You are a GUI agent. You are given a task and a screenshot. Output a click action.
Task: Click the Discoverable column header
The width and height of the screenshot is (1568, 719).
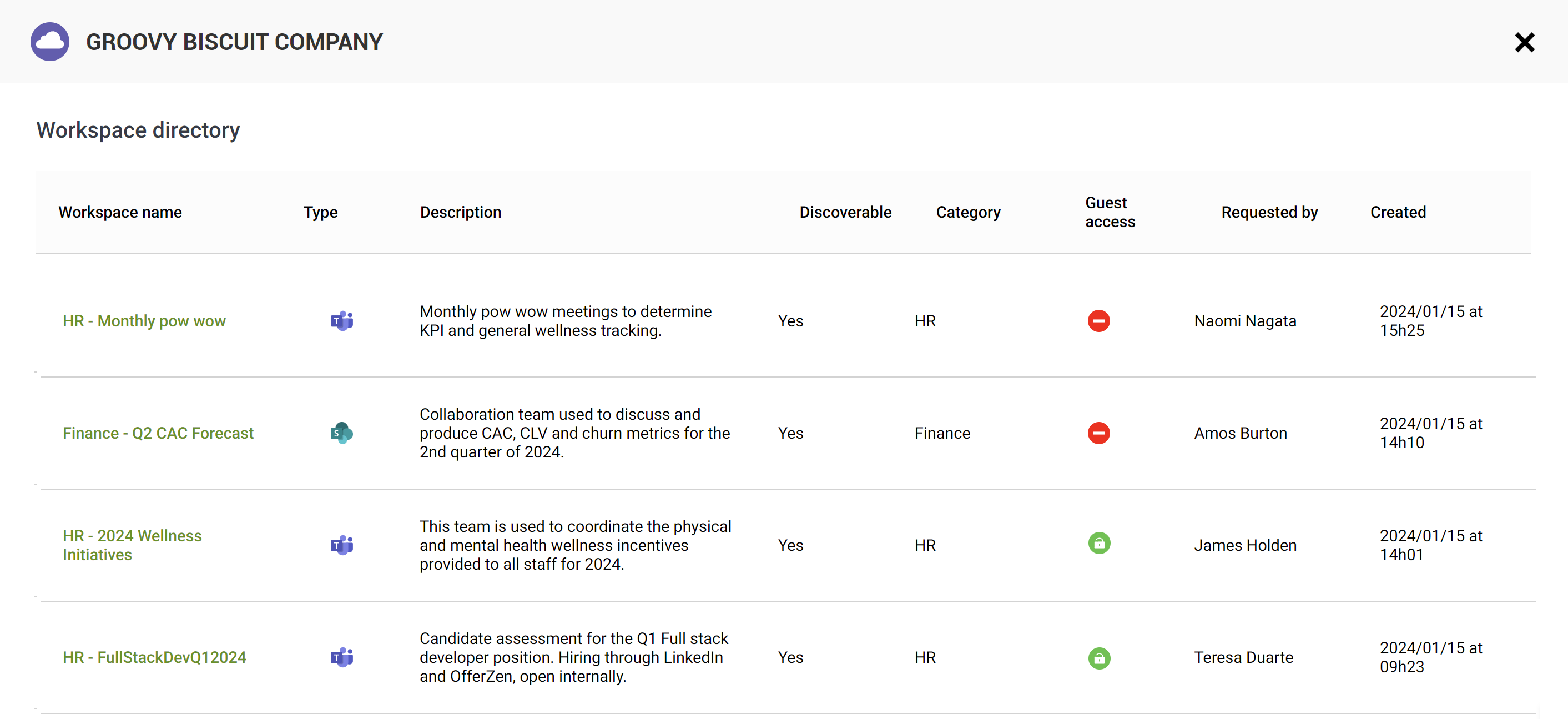845,212
